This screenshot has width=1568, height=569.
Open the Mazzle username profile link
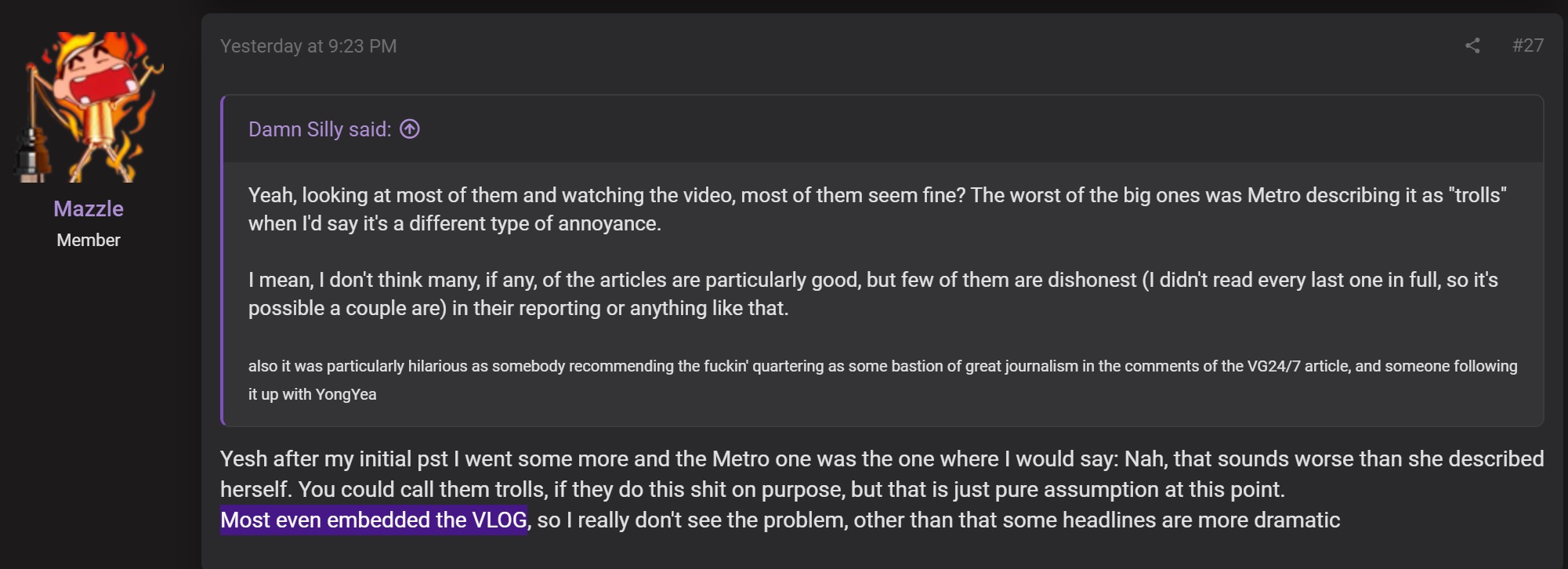pos(89,208)
